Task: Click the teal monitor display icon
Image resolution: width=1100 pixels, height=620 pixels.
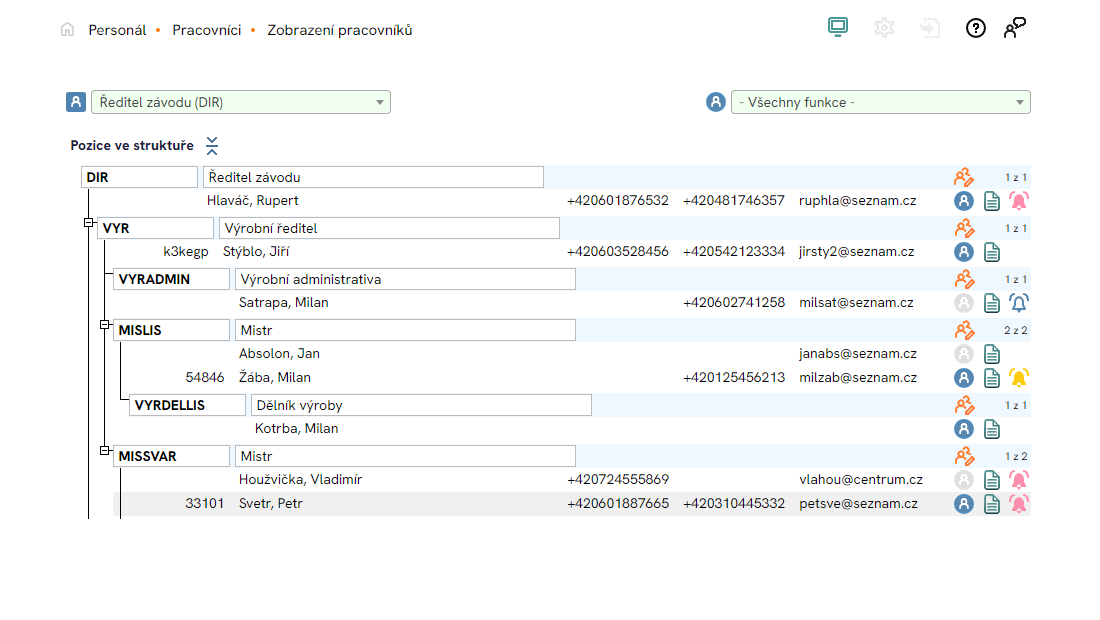Action: [838, 28]
